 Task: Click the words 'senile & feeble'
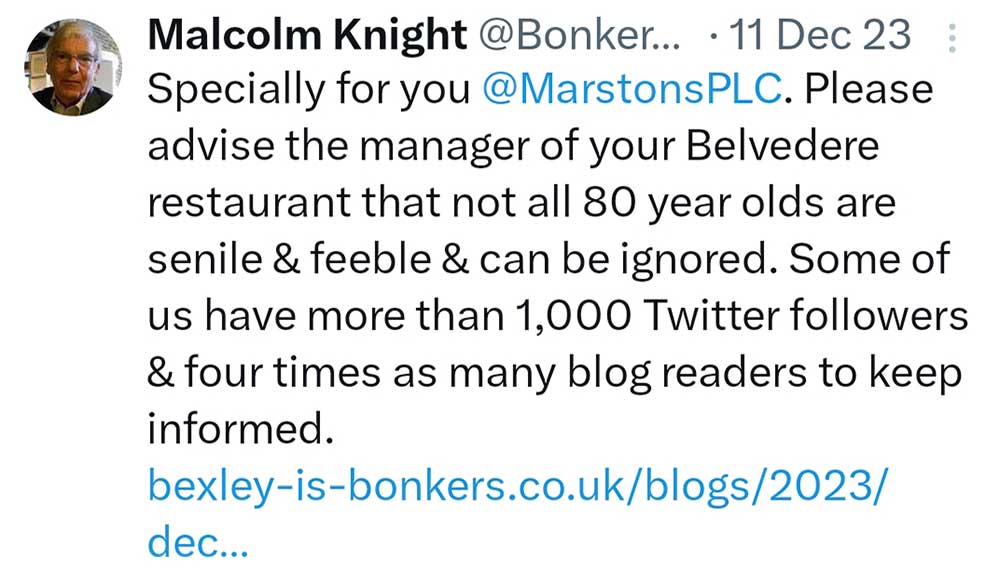pos(291,261)
